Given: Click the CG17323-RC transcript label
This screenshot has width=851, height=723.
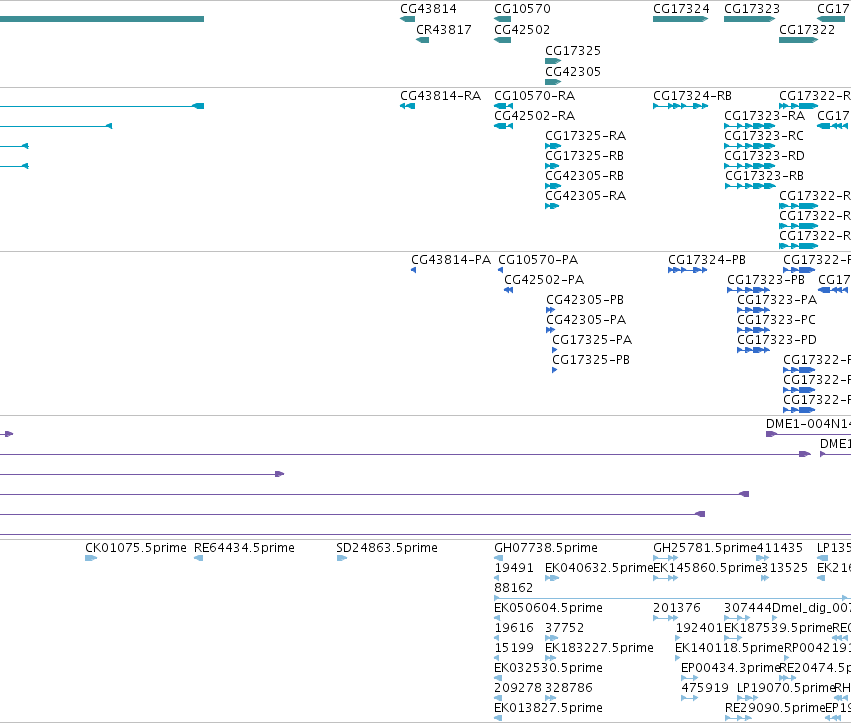Looking at the screenshot, I should [764, 136].
